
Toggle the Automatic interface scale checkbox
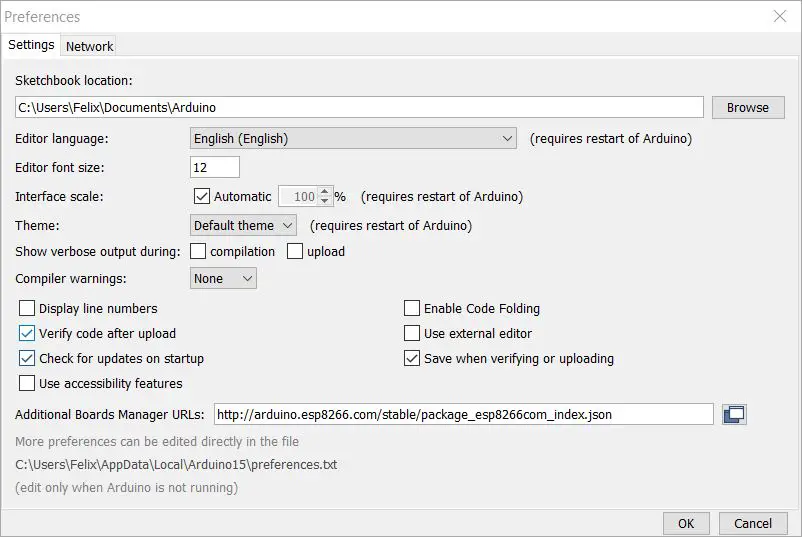pos(202,196)
